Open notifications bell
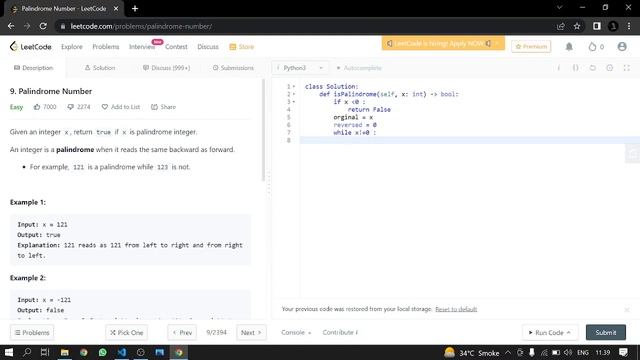Viewport: 640px width, 360px height. point(569,47)
